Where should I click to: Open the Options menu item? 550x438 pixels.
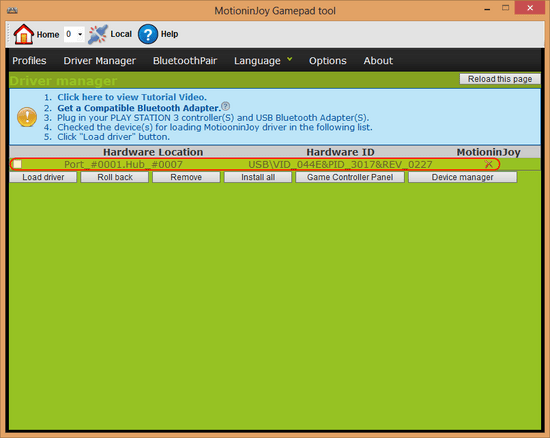pyautogui.click(x=328, y=61)
